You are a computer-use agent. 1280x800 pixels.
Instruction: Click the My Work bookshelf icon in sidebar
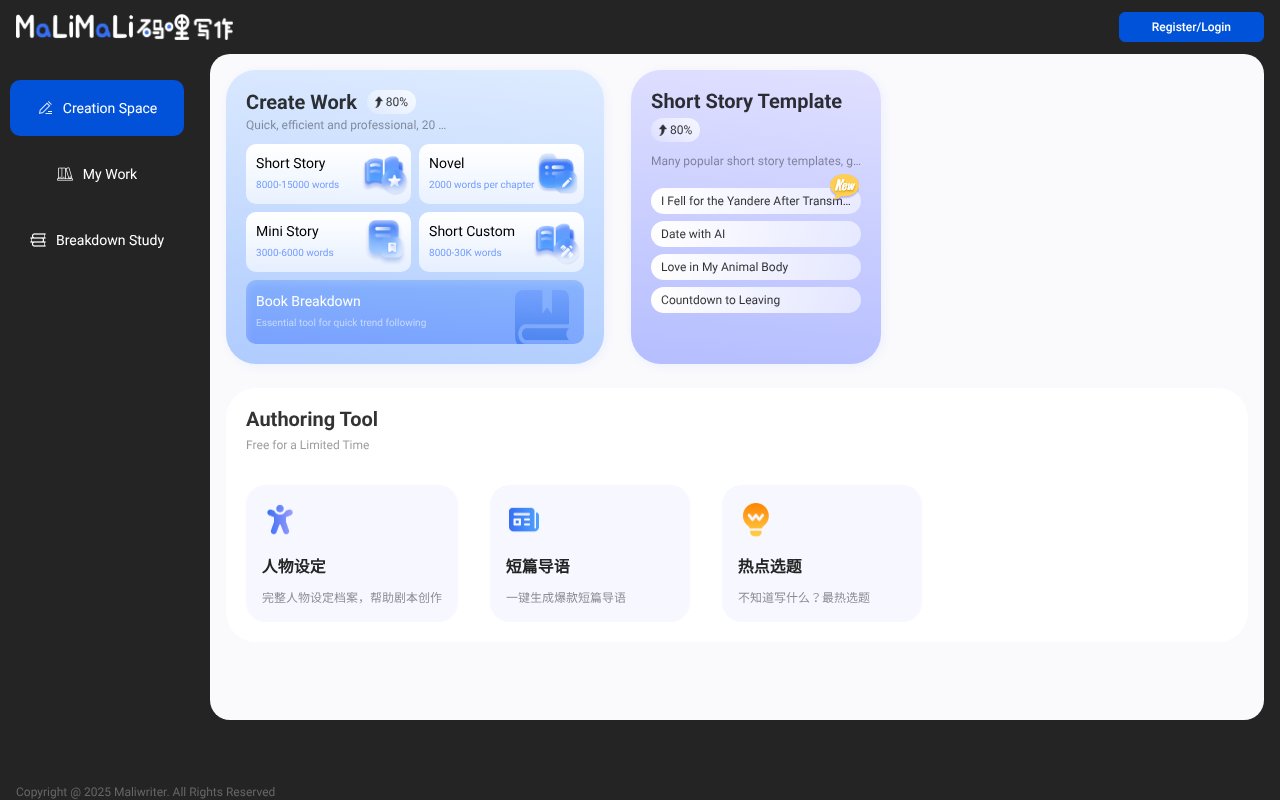click(x=65, y=174)
